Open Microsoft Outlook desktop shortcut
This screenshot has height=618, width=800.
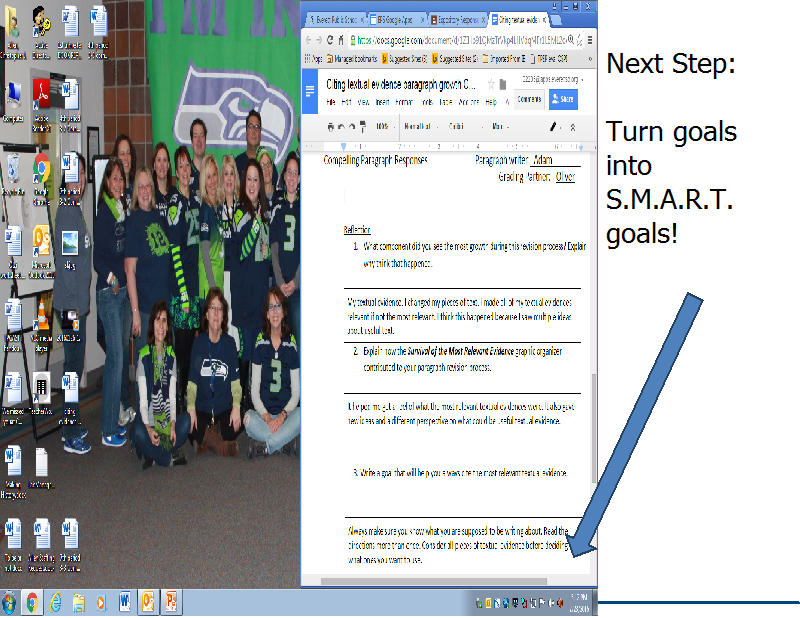(41, 253)
